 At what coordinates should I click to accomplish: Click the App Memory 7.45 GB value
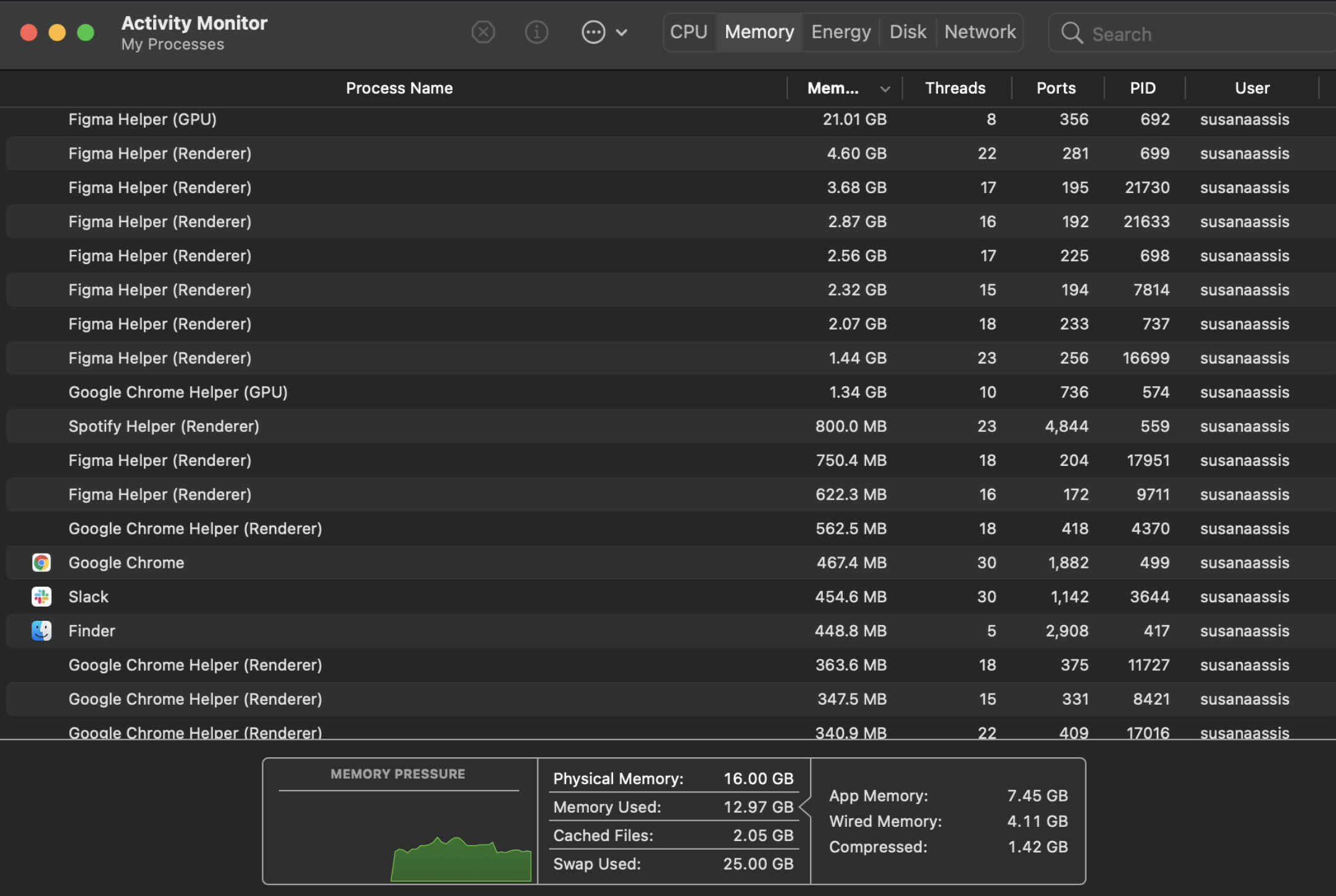tap(1037, 796)
